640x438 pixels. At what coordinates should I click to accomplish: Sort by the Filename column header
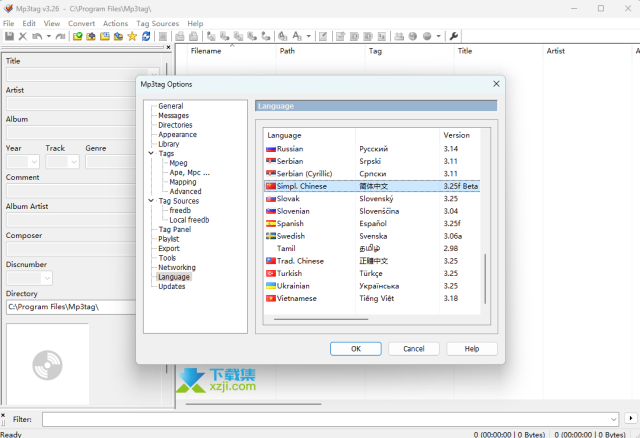click(x=231, y=51)
